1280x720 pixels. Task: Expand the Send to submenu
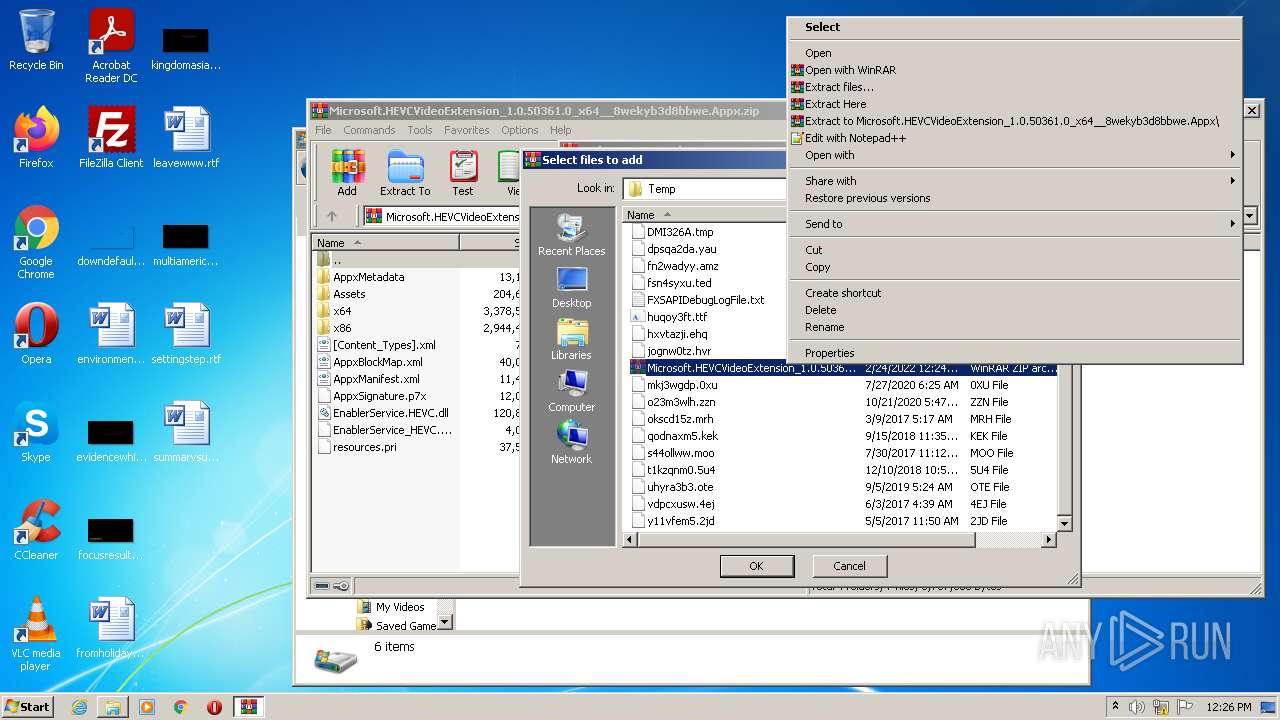(x=1014, y=224)
